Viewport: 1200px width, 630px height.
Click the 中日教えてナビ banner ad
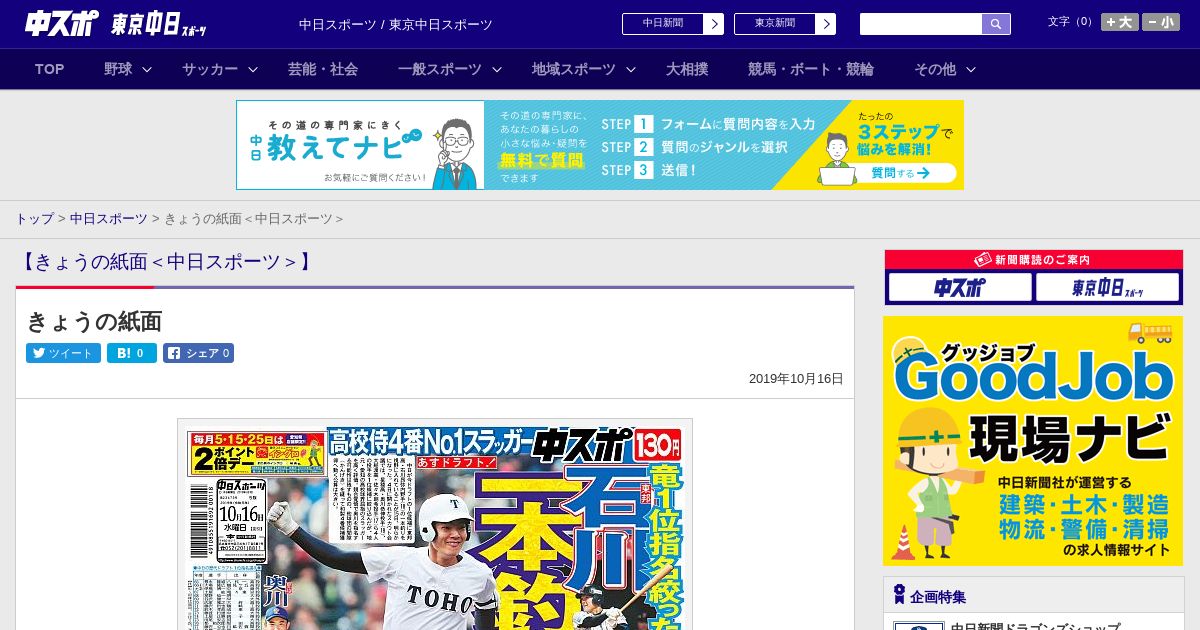point(600,145)
